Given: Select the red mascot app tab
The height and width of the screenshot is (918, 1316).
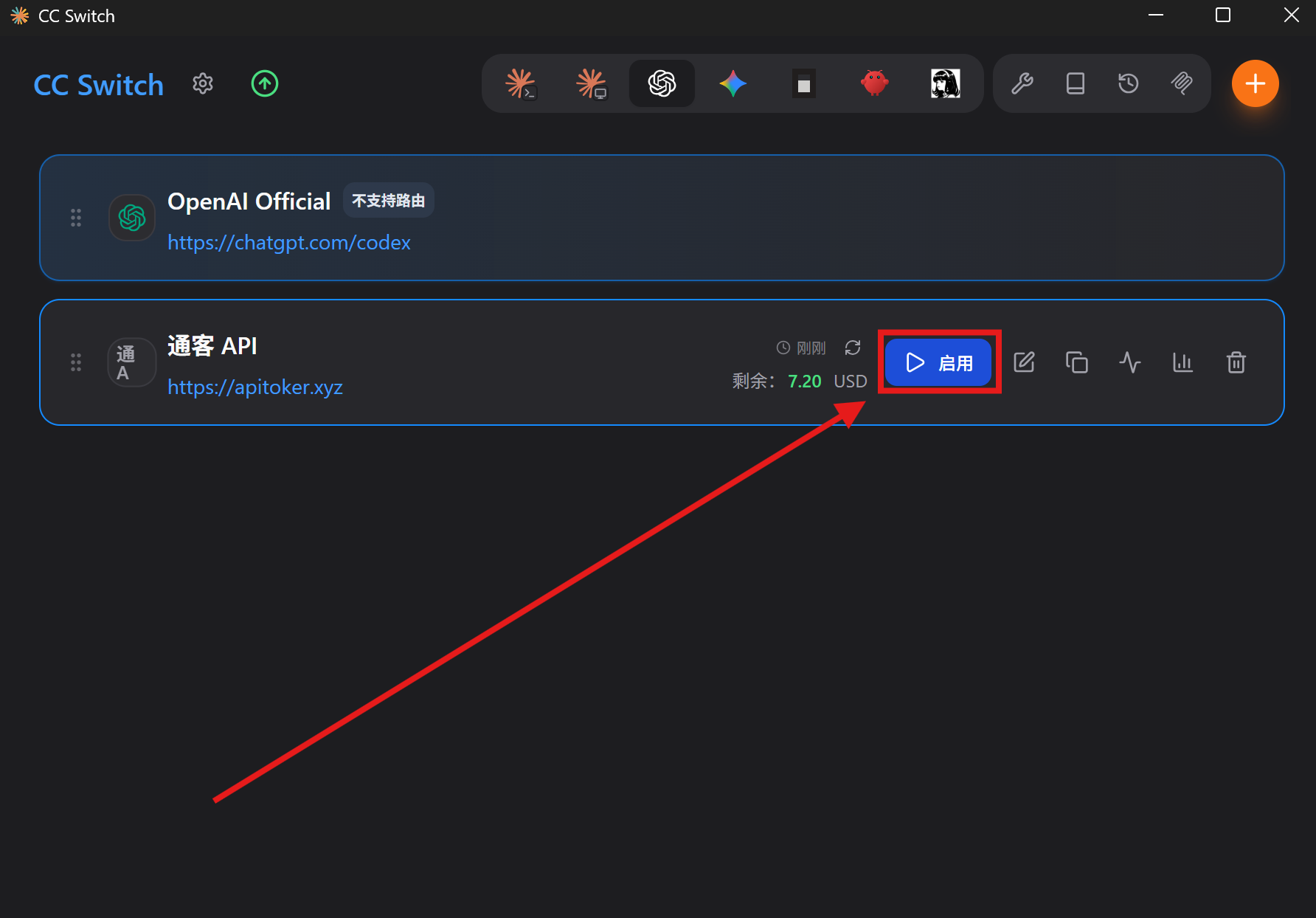Looking at the screenshot, I should pos(875,83).
